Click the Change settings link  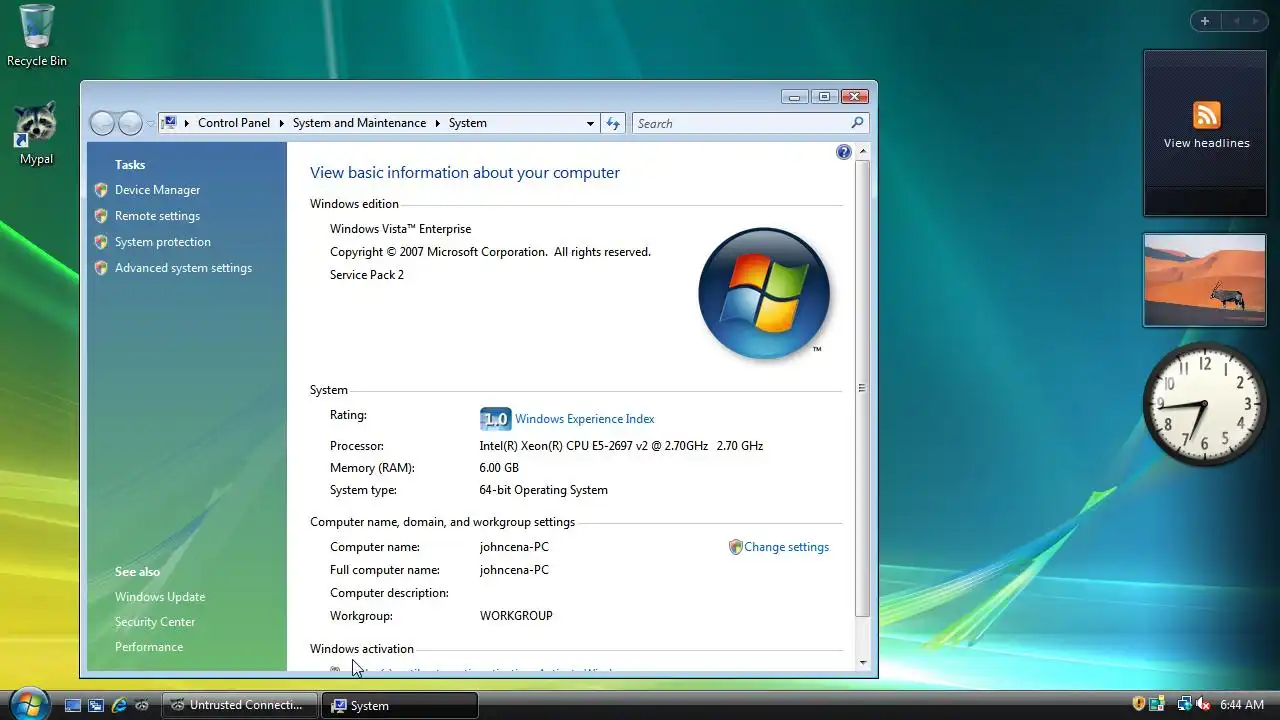coord(786,547)
